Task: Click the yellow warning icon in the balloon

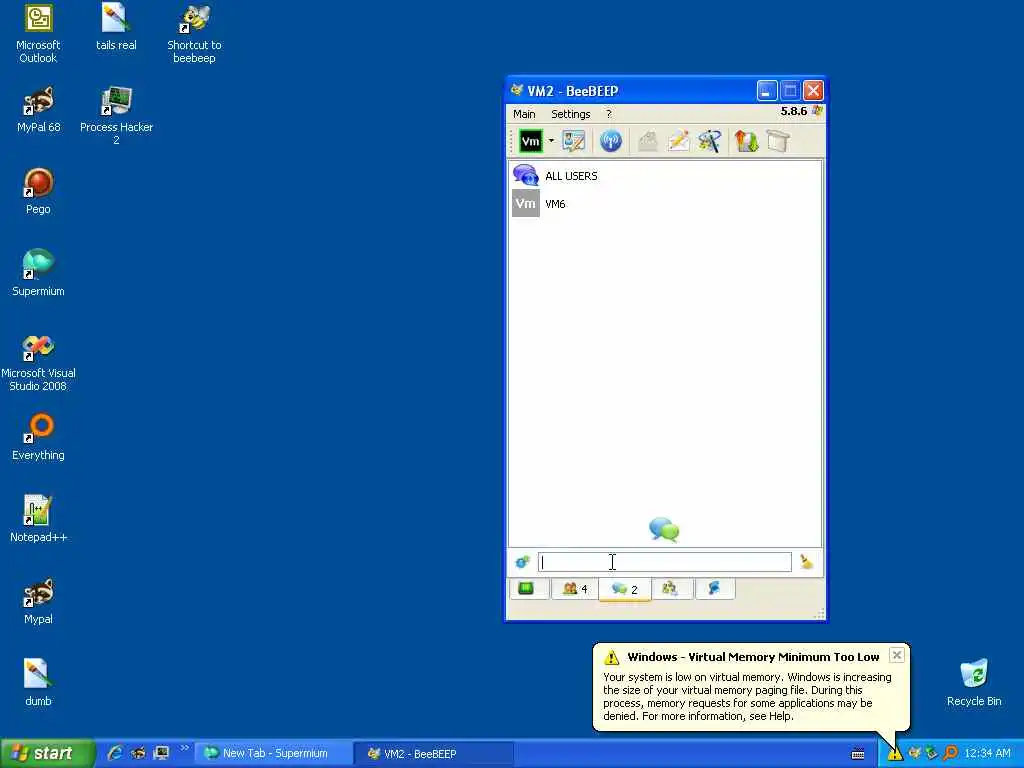Action: point(611,657)
